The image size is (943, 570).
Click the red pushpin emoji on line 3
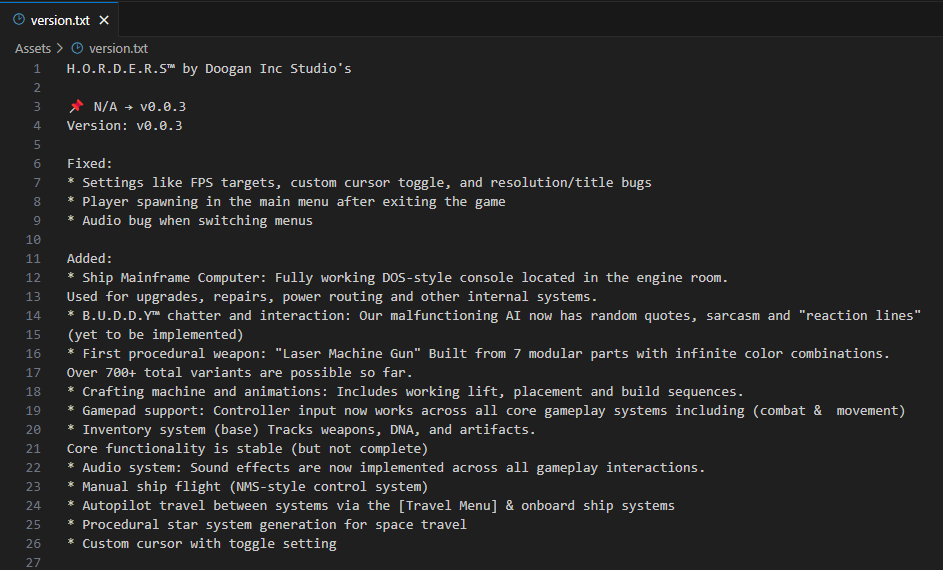(x=76, y=106)
